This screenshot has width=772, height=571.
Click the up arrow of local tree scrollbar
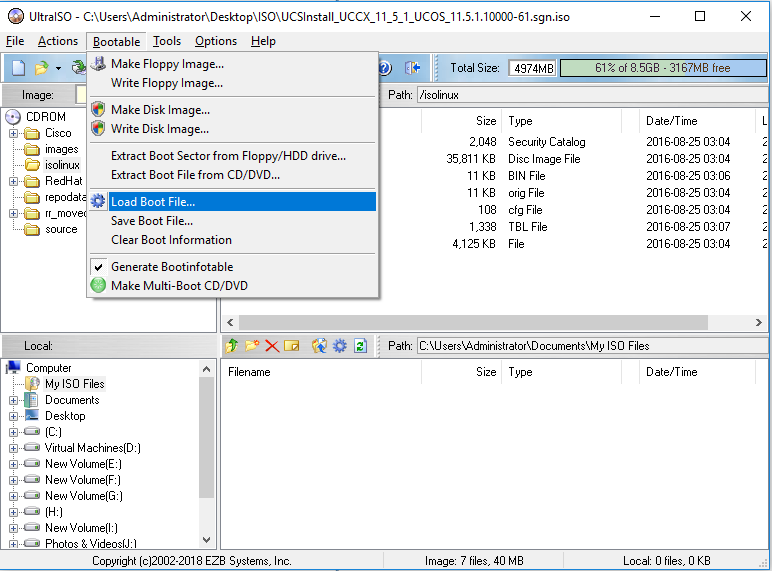coord(207,369)
